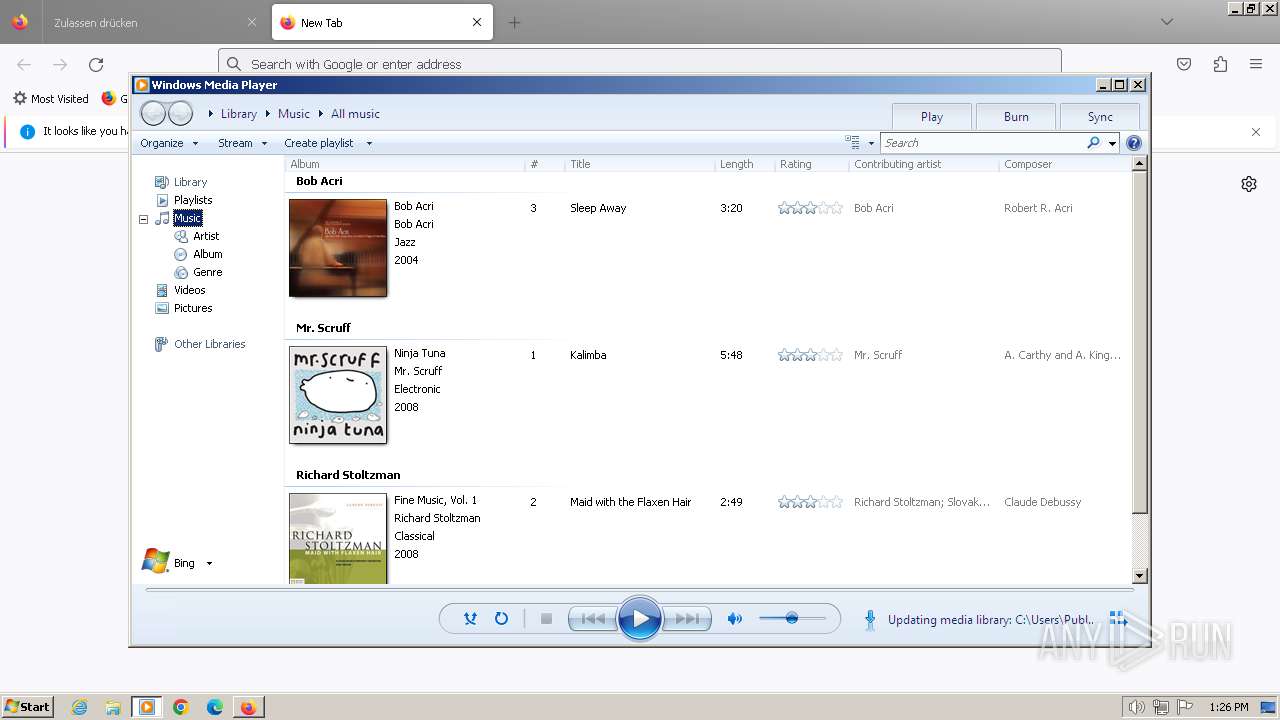The width and height of the screenshot is (1280, 720).
Task: Rate Sleep Away using its stars
Action: 811,208
